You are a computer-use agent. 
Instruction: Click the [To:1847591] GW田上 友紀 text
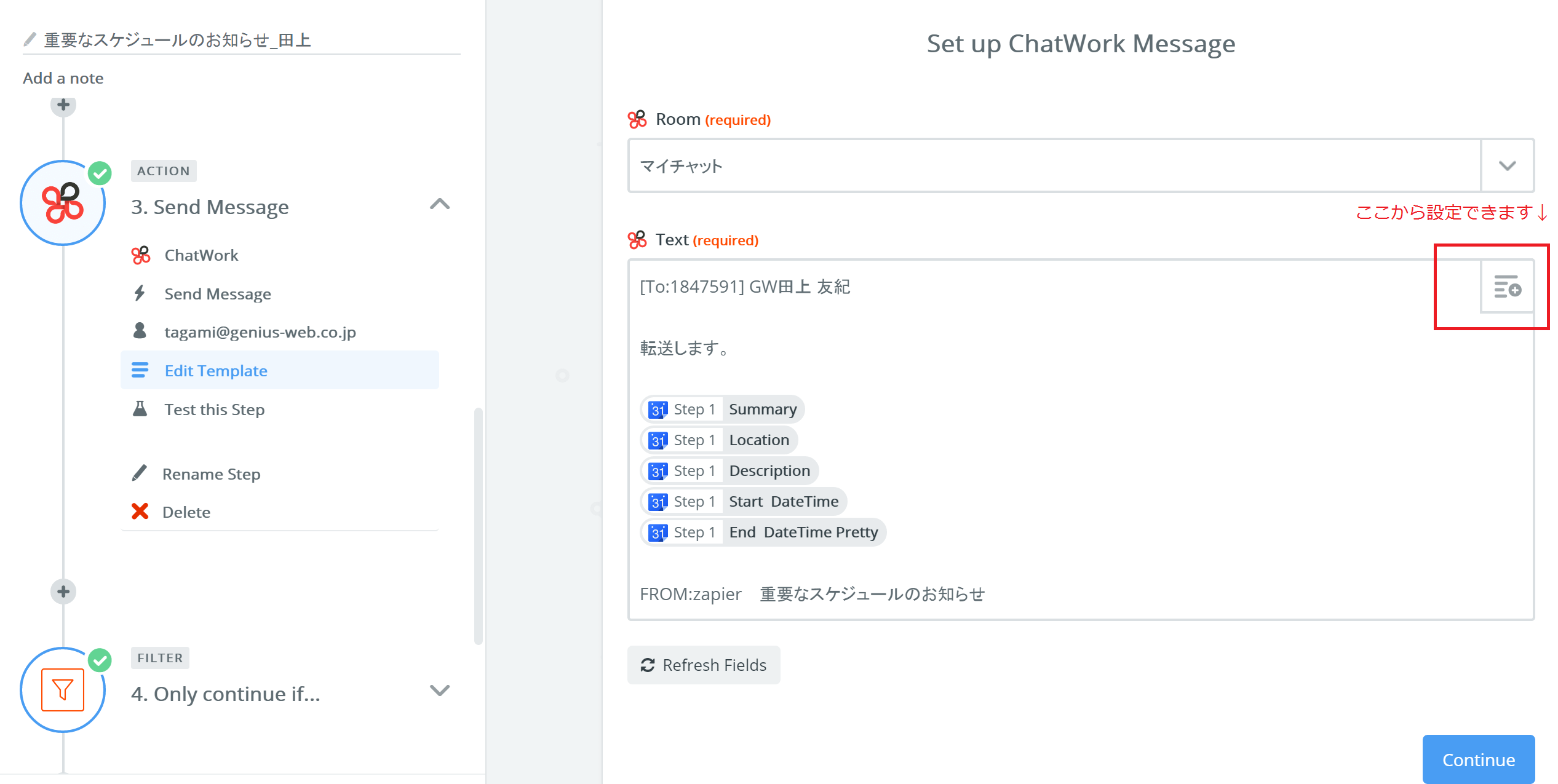pyautogui.click(x=745, y=287)
